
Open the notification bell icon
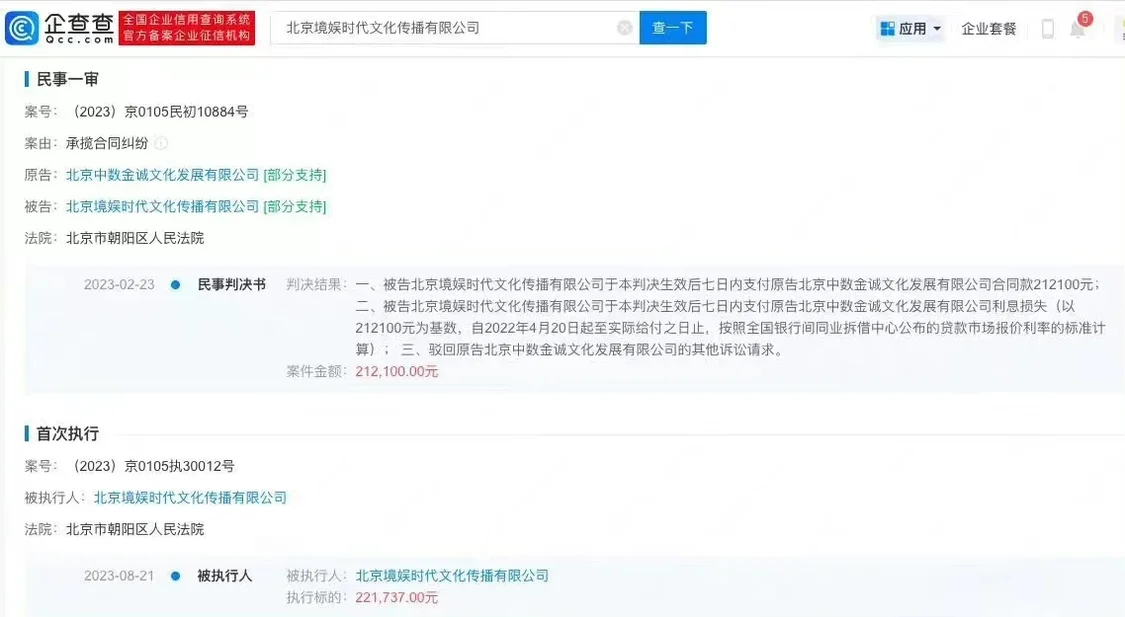[1077, 29]
